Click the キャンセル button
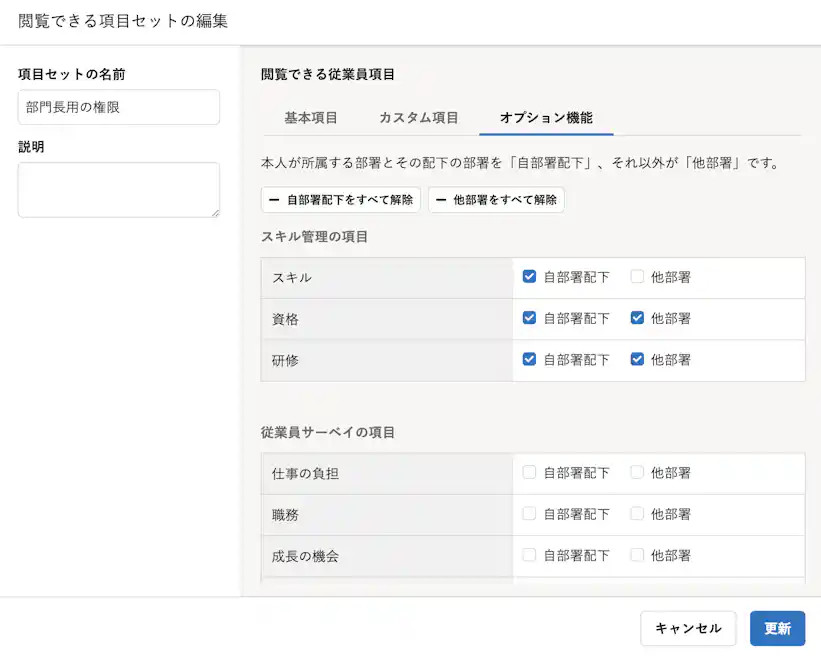 [688, 628]
